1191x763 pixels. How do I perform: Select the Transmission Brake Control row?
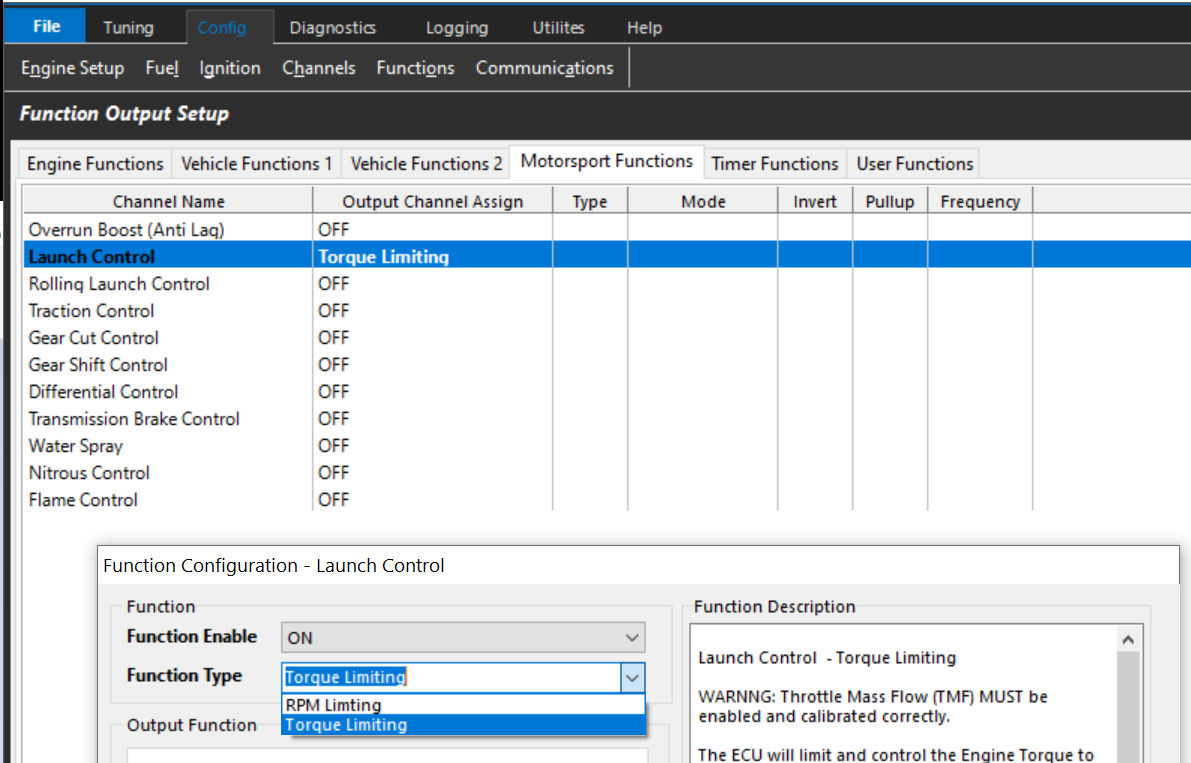tap(607, 419)
